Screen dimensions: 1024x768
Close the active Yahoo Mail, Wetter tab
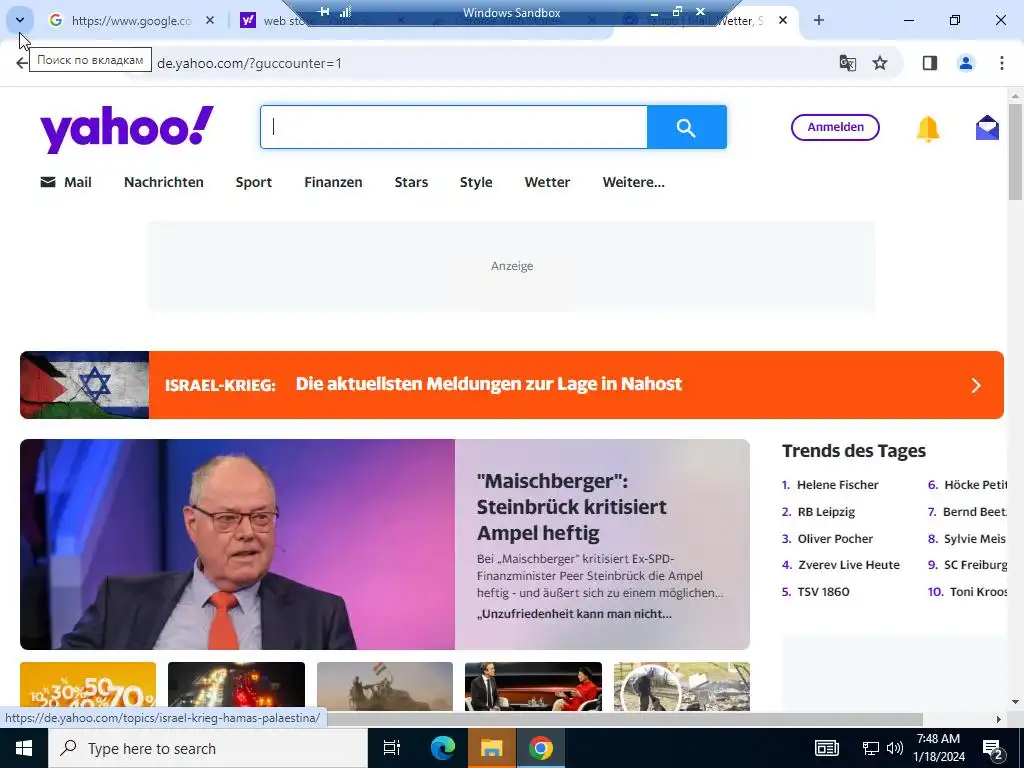[x=782, y=21]
